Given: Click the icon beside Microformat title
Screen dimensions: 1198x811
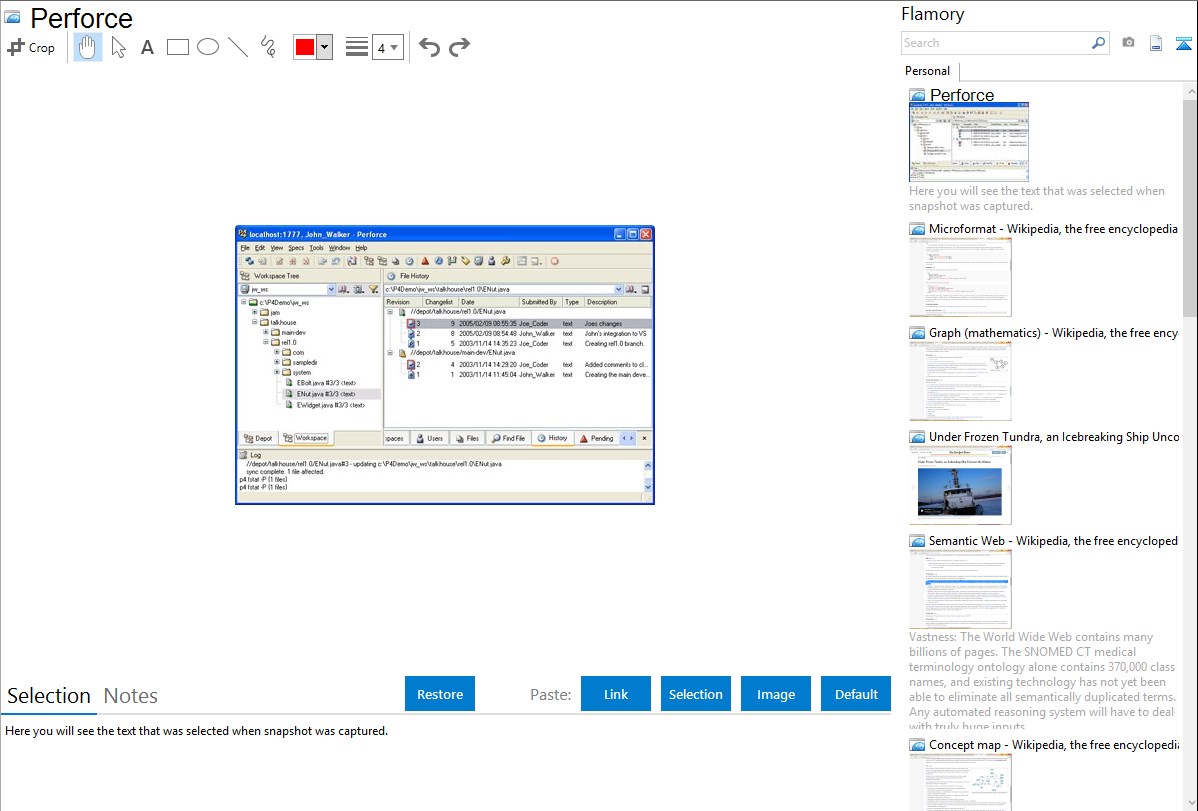Looking at the screenshot, I should pyautogui.click(x=917, y=229).
